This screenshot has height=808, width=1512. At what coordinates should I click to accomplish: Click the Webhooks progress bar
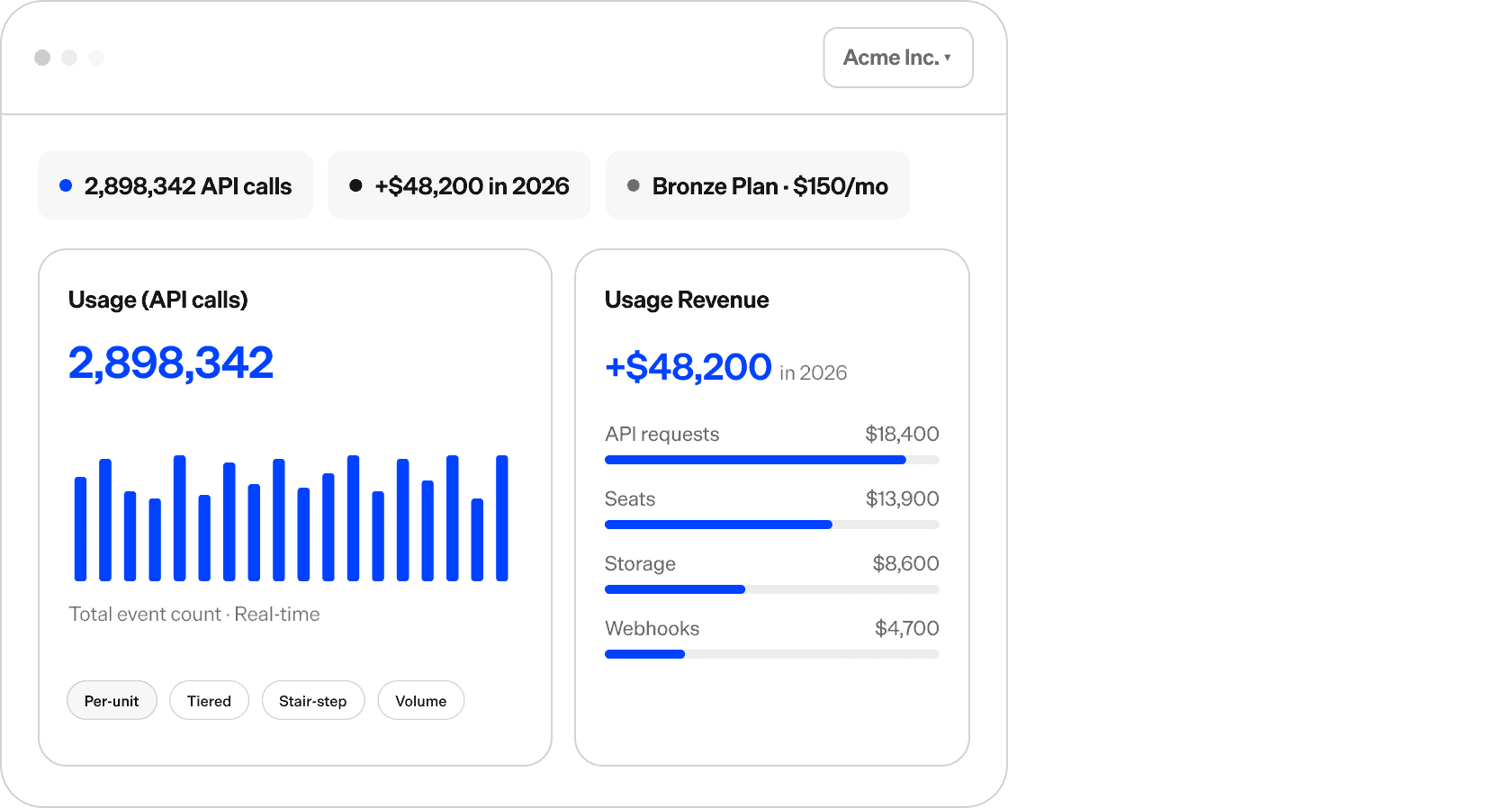772,654
